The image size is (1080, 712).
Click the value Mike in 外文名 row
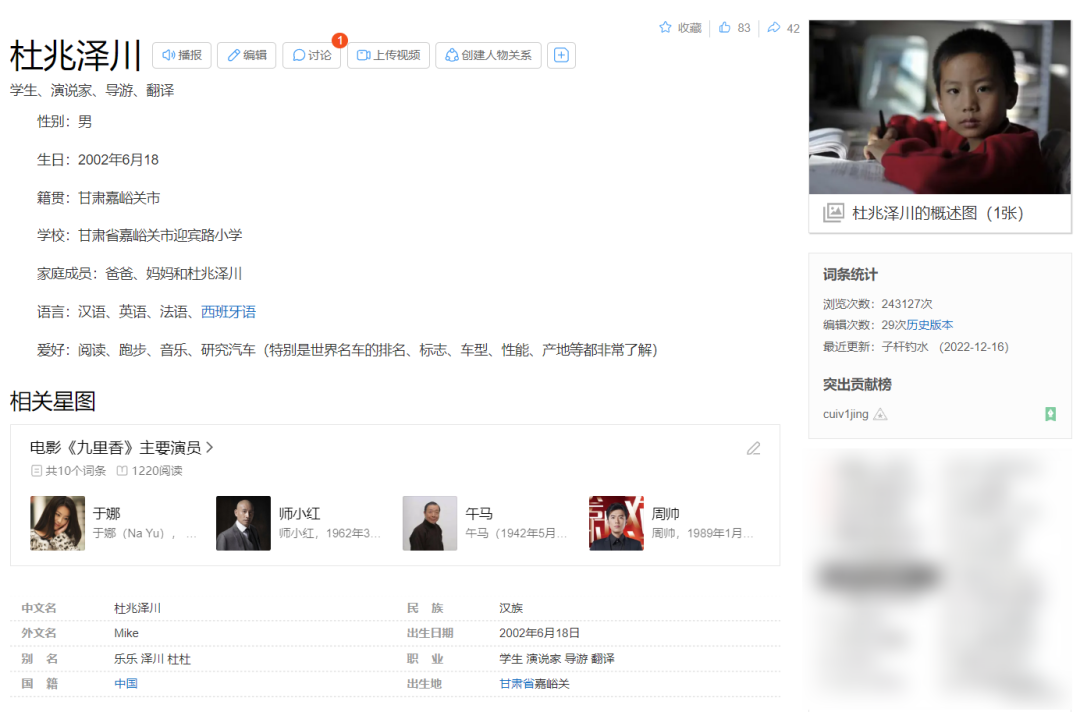click(126, 634)
